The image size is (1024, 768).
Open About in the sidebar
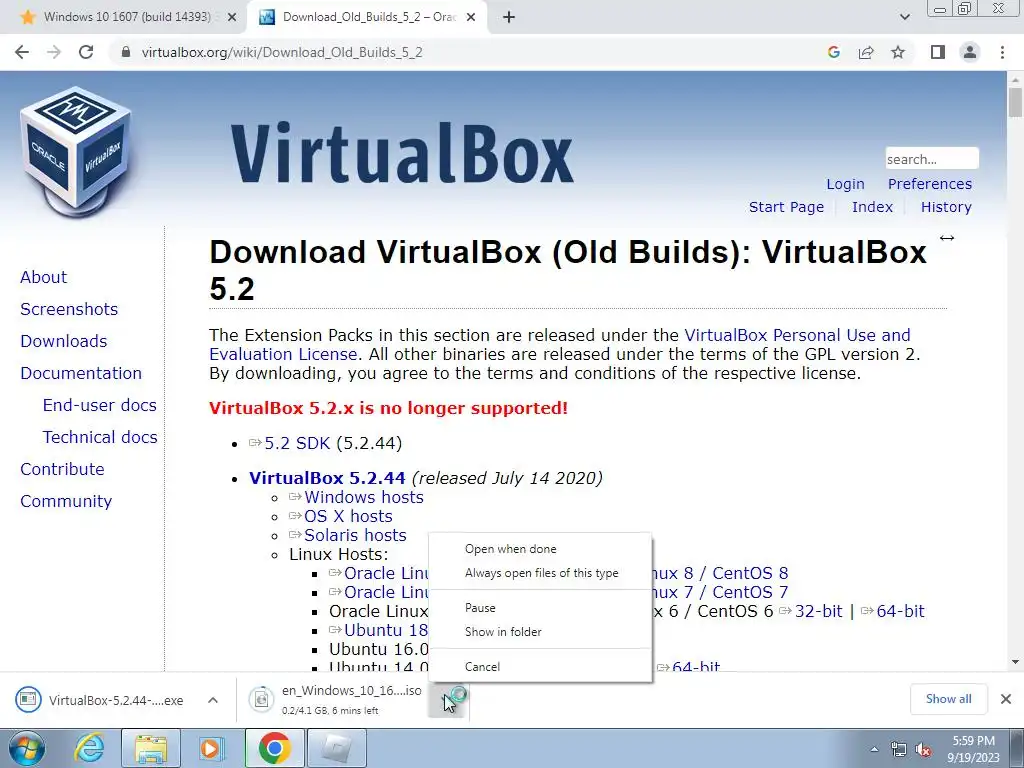pos(43,277)
